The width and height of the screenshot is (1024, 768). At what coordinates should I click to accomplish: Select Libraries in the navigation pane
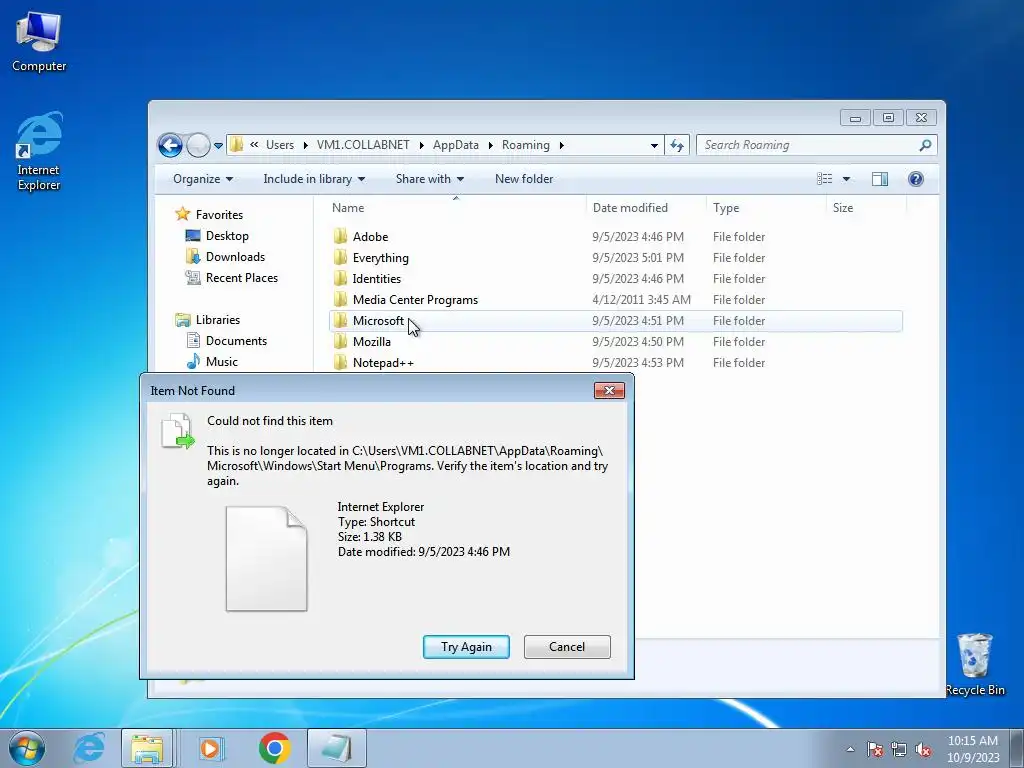coord(208,319)
